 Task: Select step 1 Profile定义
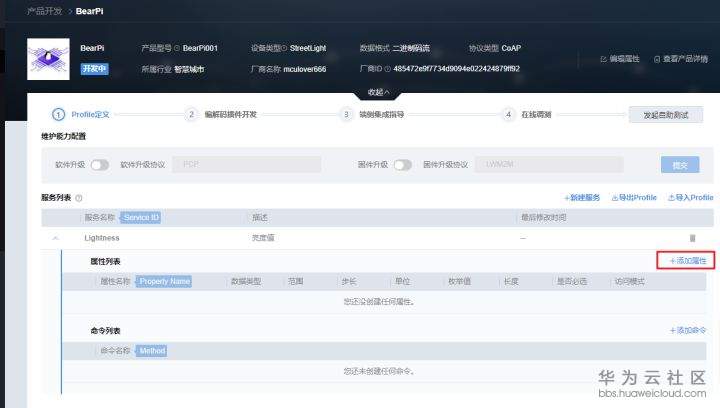(x=81, y=114)
